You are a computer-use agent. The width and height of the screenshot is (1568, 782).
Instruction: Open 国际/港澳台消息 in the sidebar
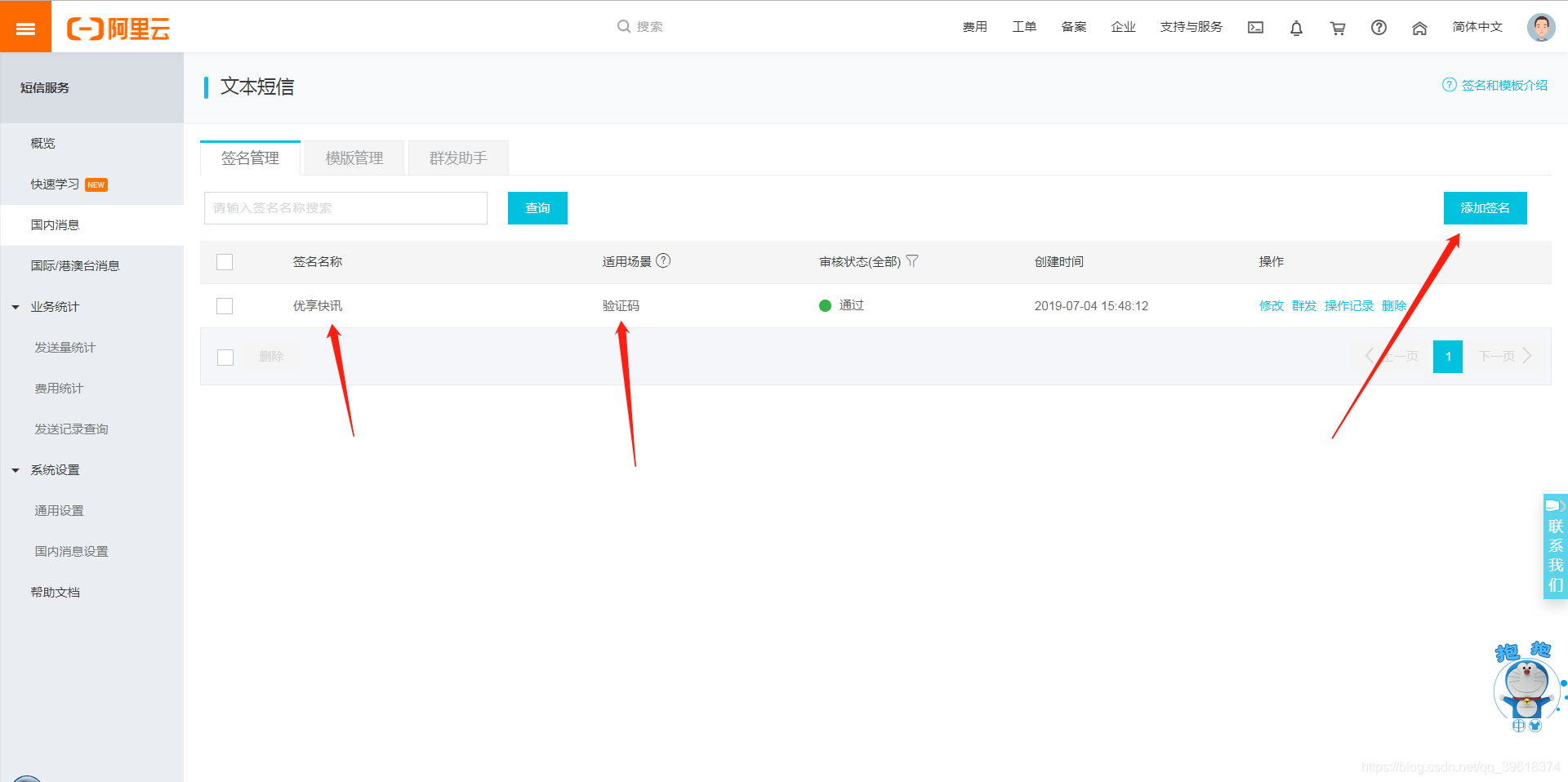click(x=75, y=266)
